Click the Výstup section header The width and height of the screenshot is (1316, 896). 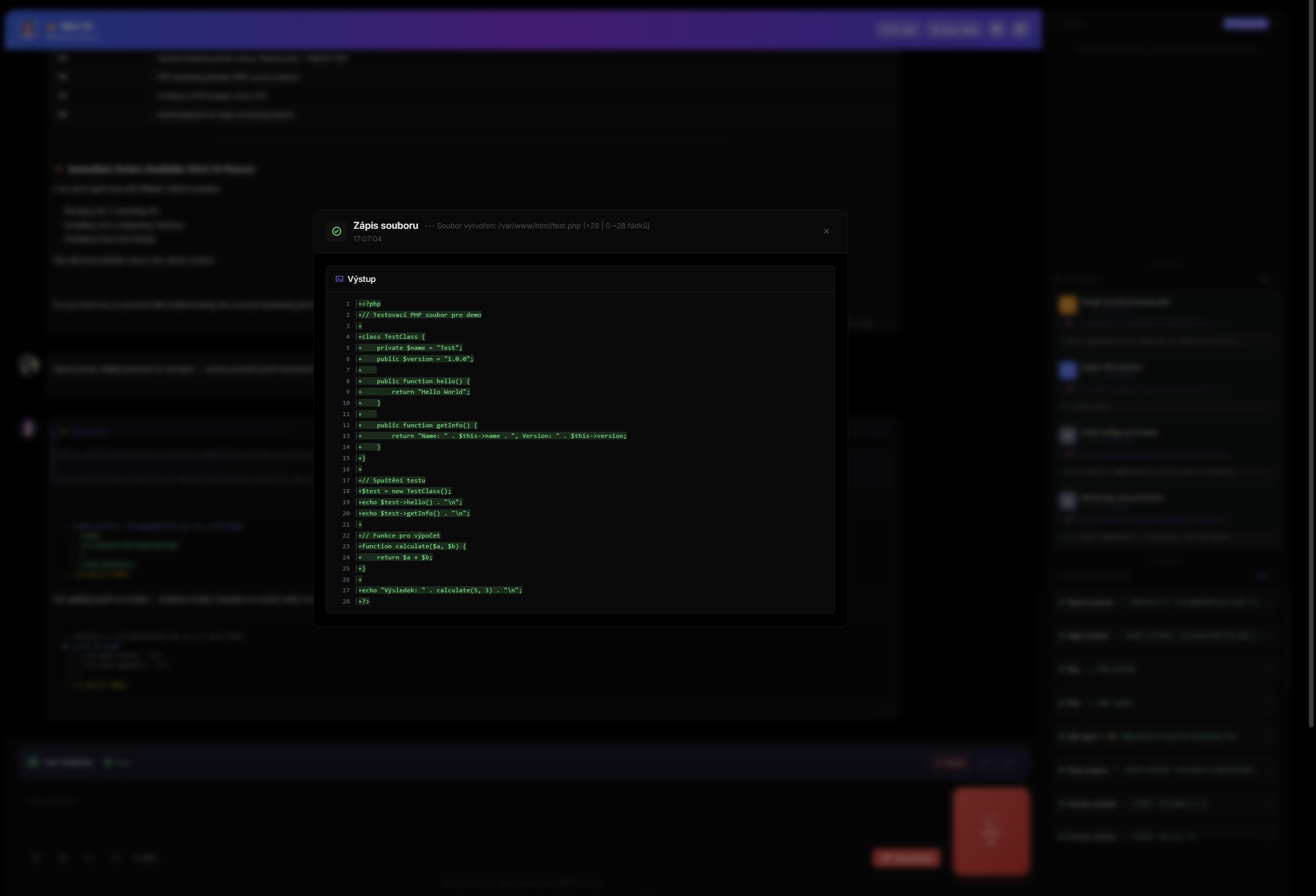(361, 278)
